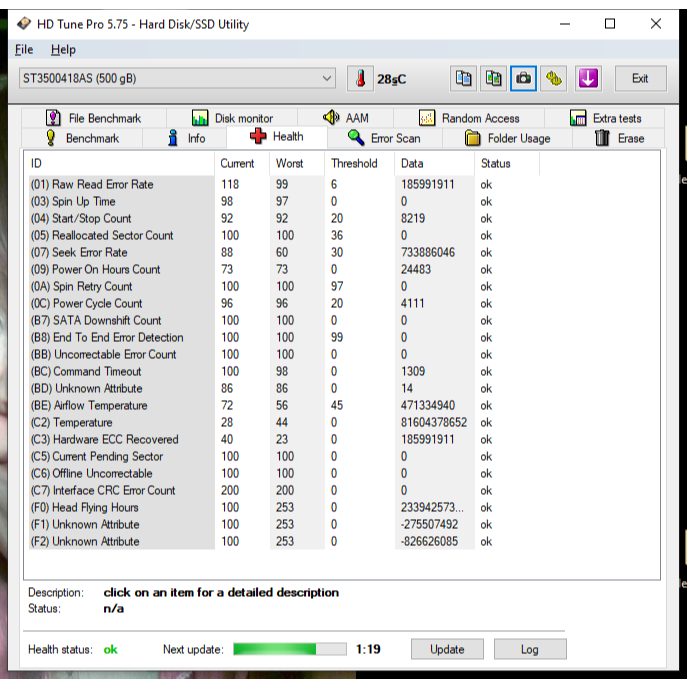Sort by the Threshold column header
687x687 pixels.
pyautogui.click(x=354, y=163)
